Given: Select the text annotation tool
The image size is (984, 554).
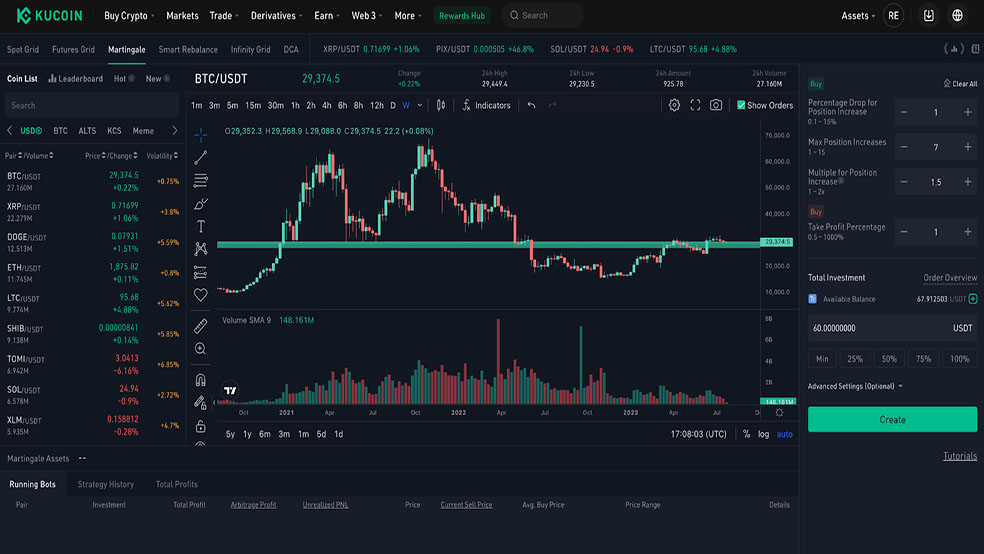Looking at the screenshot, I should pos(200,226).
